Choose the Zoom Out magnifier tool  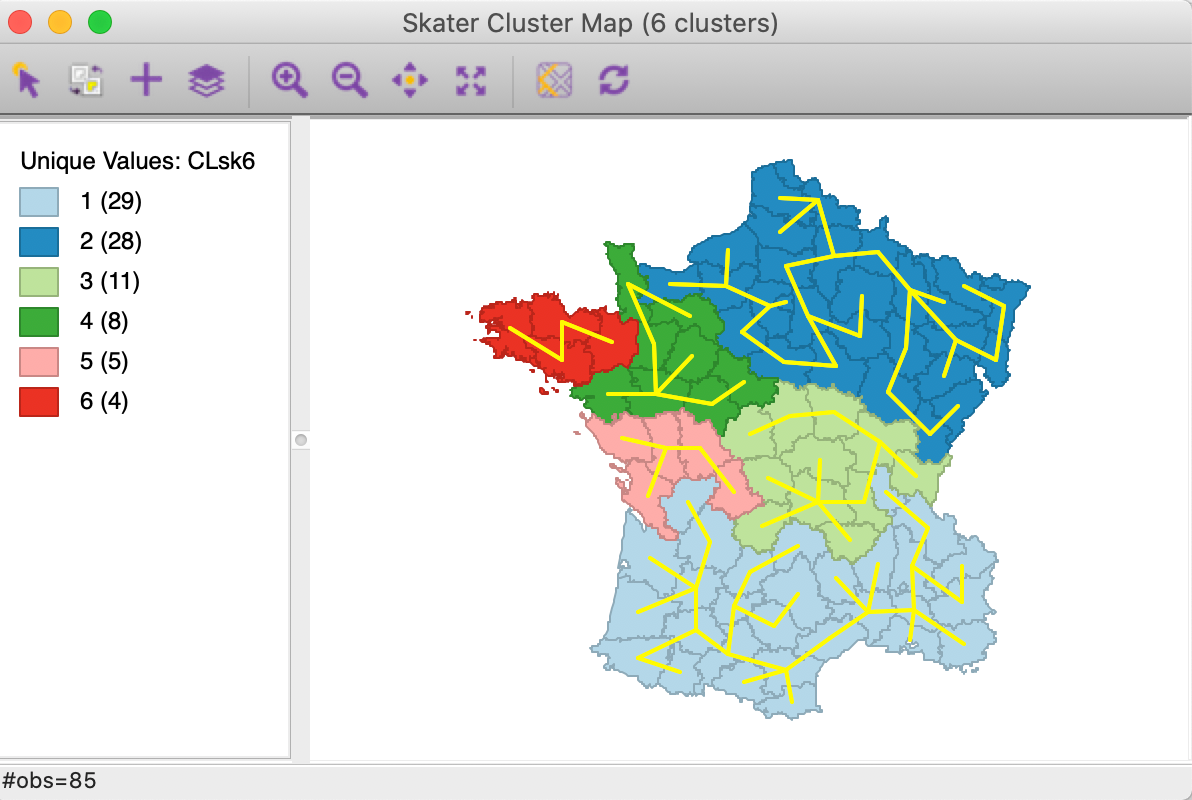pos(350,80)
